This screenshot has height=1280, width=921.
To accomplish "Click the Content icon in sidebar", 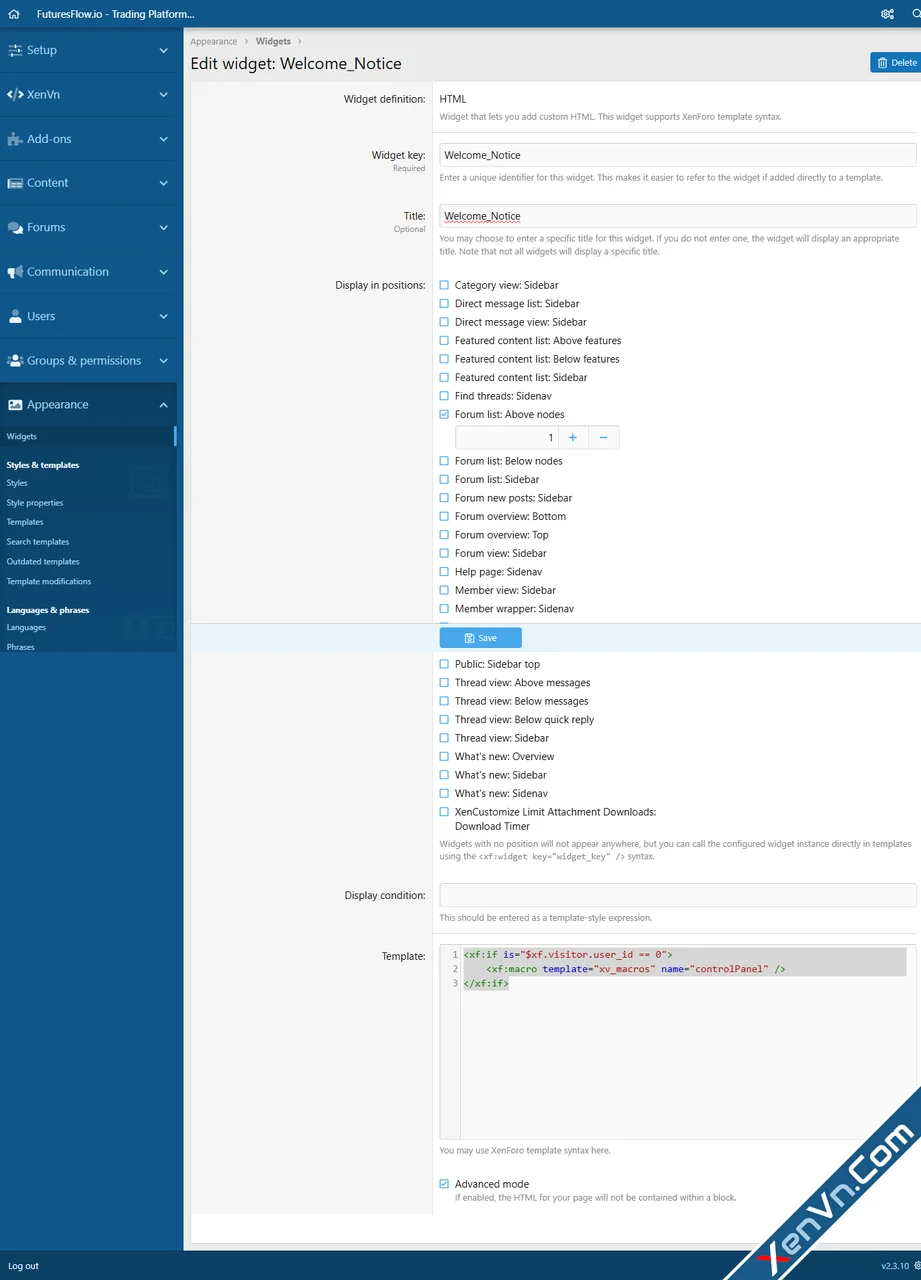I will pos(15,183).
